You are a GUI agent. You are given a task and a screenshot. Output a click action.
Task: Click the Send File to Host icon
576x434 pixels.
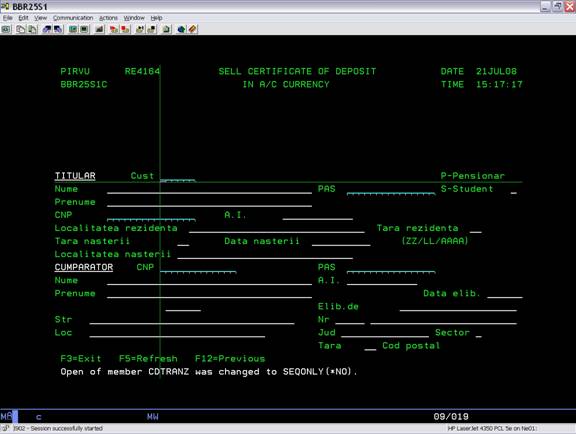[47, 29]
